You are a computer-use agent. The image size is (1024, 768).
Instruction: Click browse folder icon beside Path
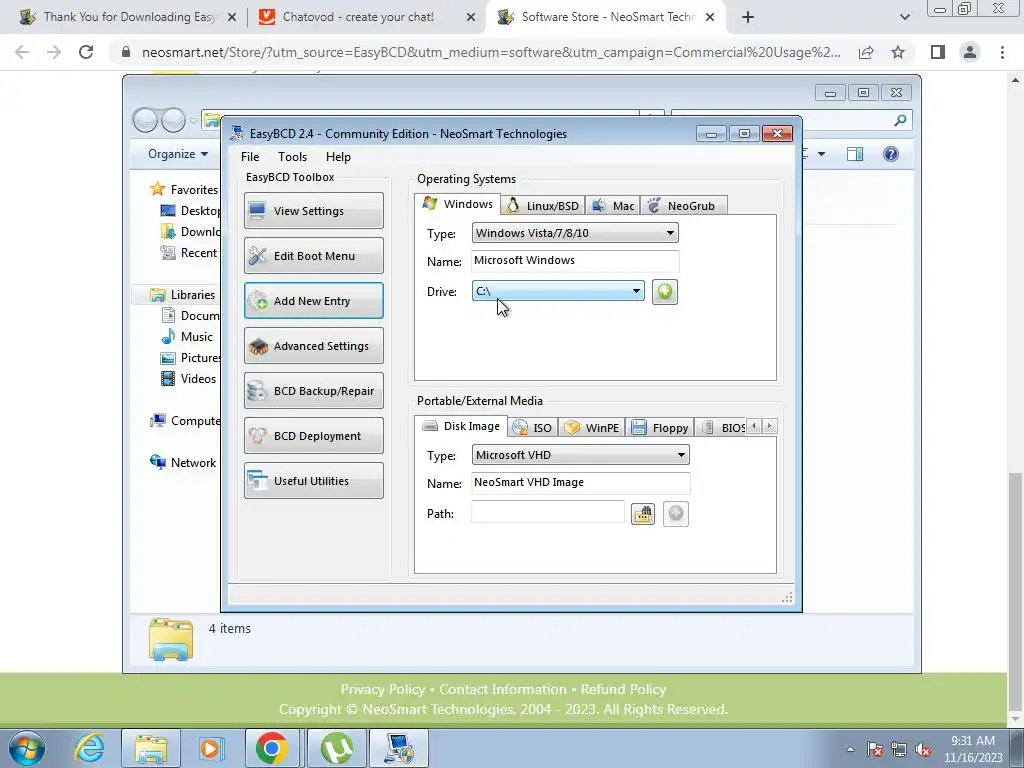tap(643, 514)
